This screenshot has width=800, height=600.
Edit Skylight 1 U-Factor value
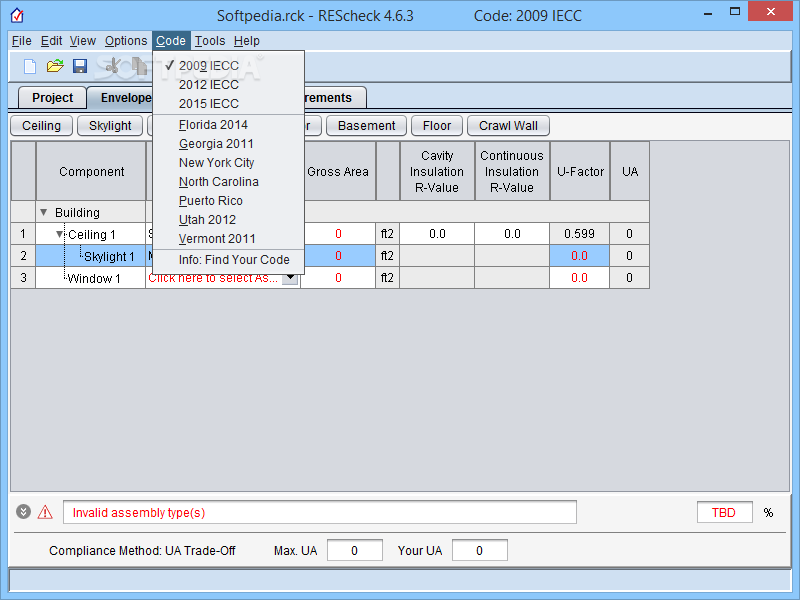tap(580, 256)
